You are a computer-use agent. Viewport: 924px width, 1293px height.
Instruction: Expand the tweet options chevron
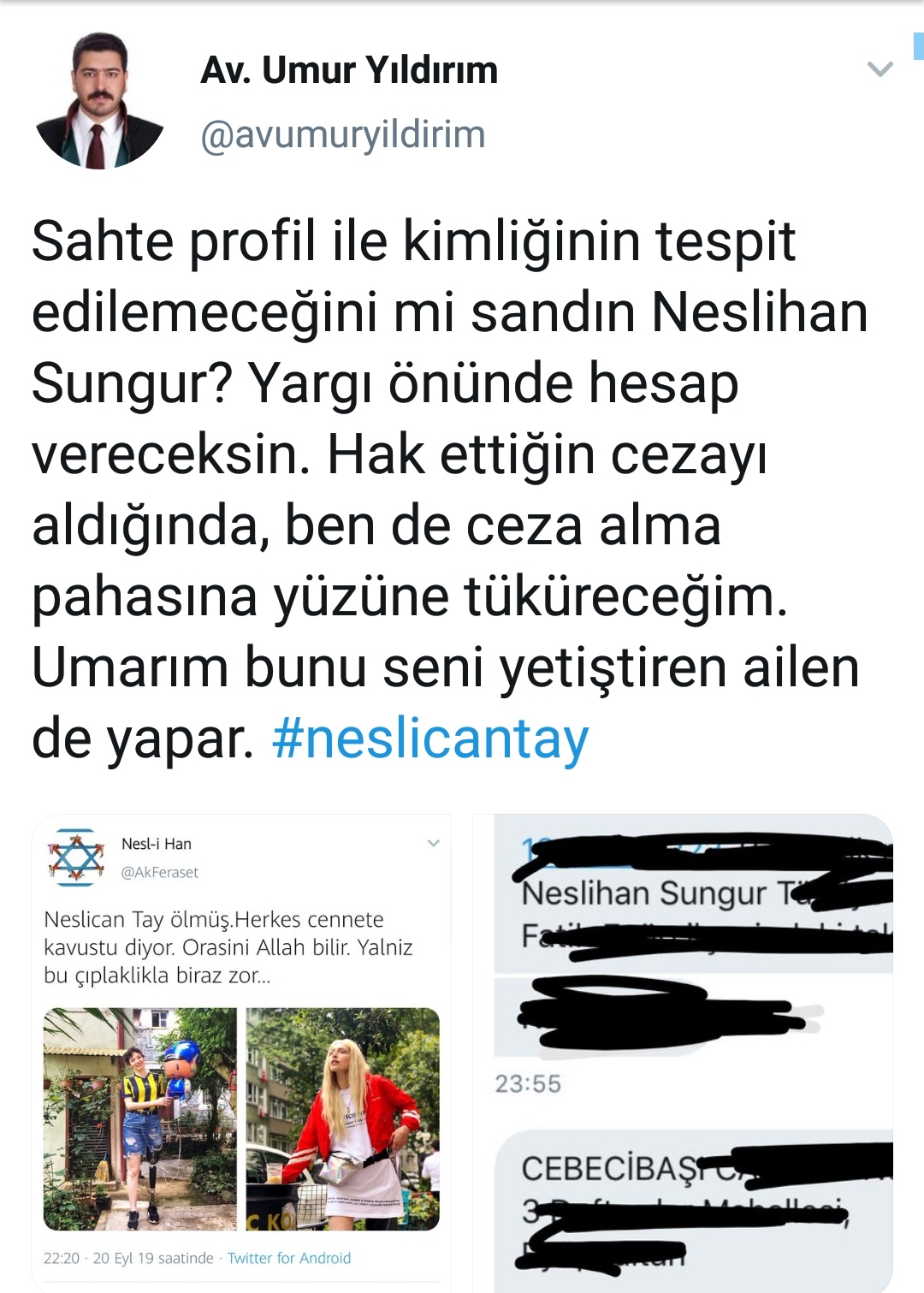point(880,69)
